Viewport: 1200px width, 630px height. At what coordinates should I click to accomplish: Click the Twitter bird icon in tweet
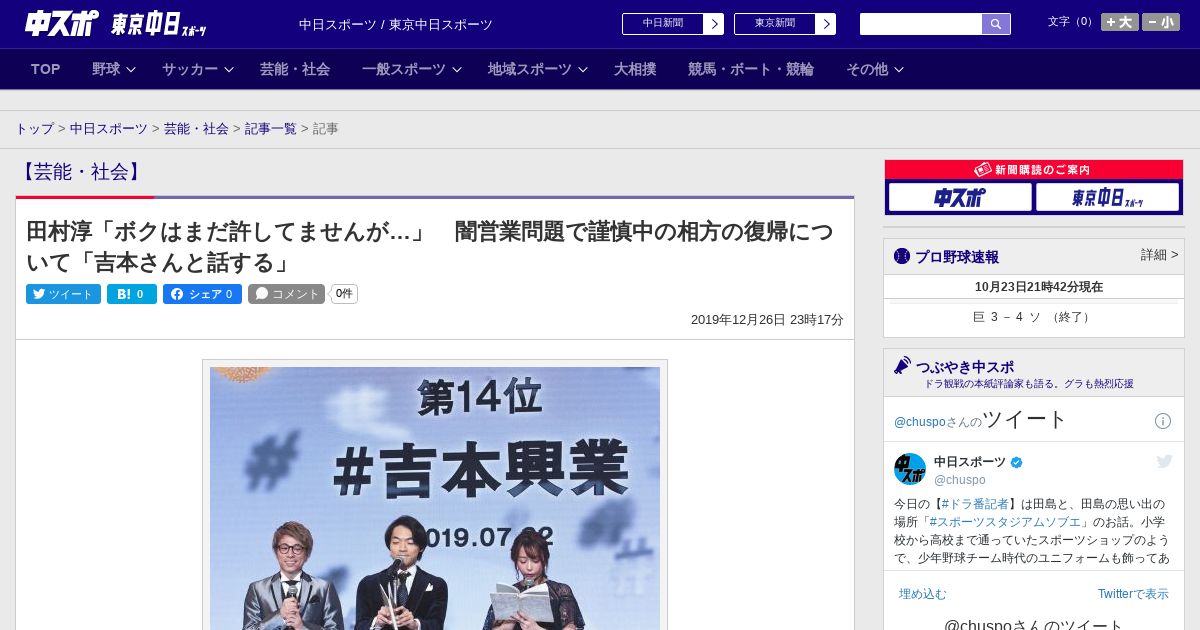coord(1164,461)
